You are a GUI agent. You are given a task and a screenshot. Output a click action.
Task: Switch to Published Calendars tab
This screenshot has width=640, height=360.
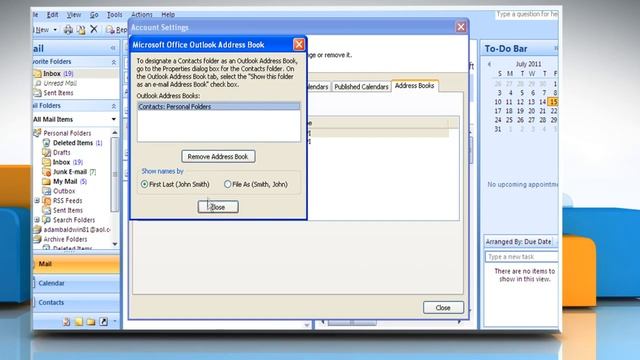click(x=361, y=87)
